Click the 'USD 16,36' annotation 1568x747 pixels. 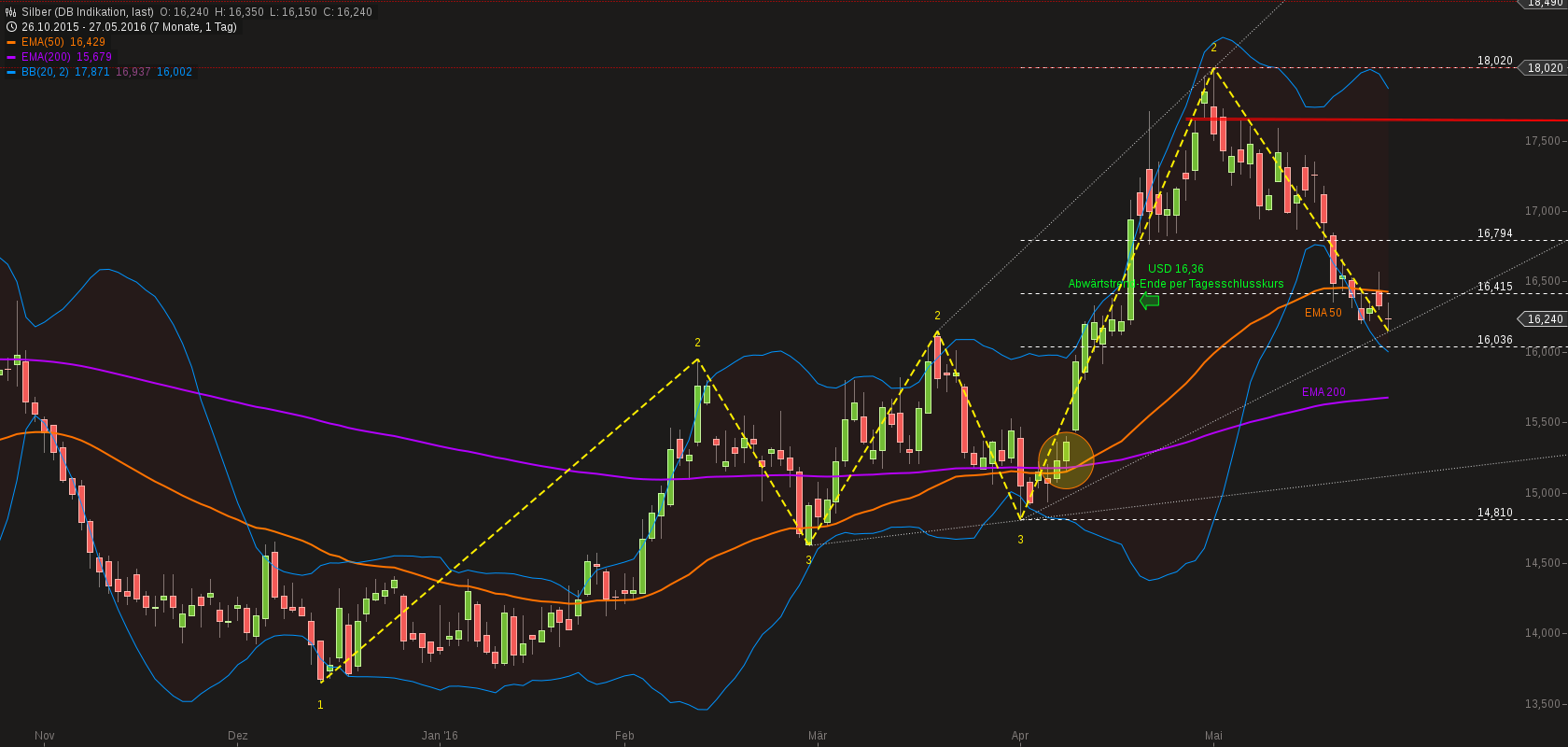[x=1176, y=269]
